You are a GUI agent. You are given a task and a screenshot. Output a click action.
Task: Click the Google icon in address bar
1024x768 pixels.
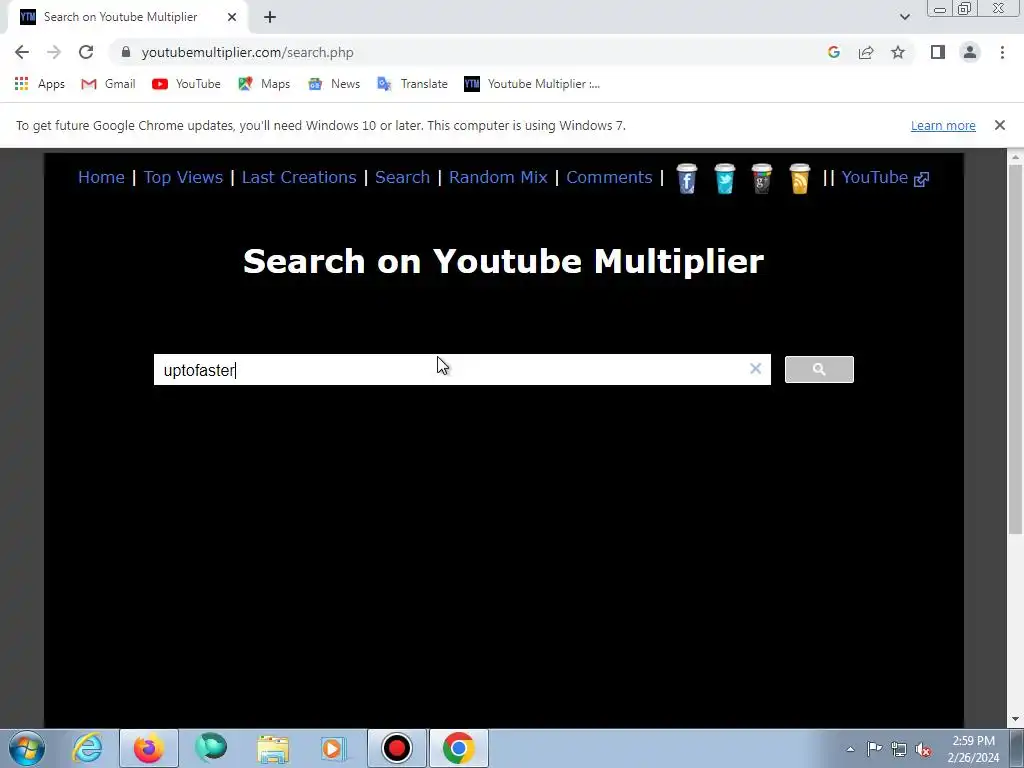[833, 52]
